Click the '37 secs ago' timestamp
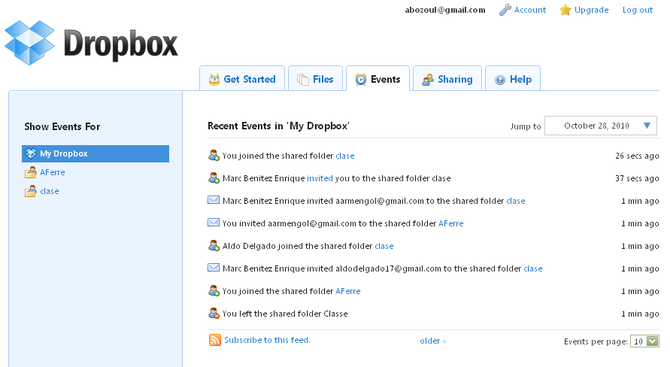This screenshot has height=367, width=670. tap(637, 179)
